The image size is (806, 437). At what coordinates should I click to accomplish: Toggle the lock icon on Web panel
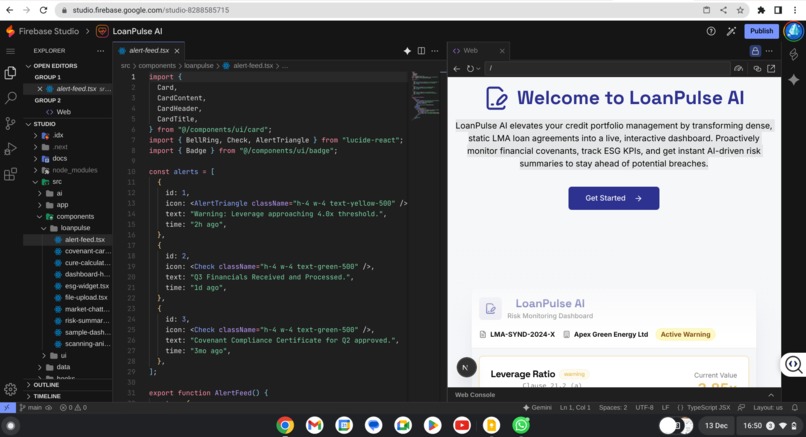click(755, 51)
